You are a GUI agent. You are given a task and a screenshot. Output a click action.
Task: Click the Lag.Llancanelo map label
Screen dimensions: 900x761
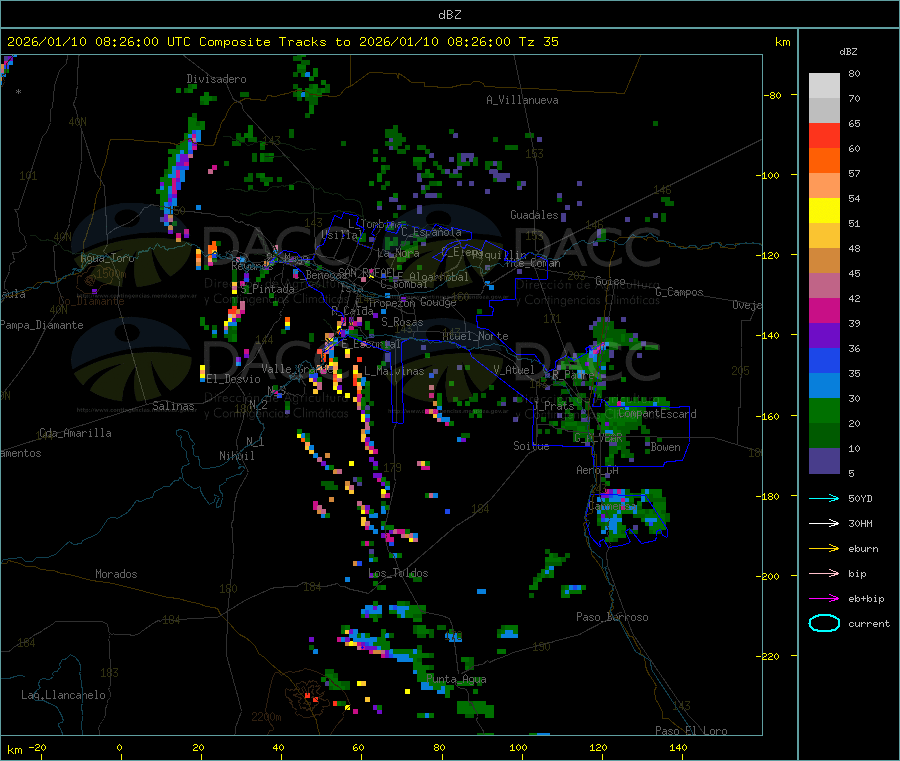click(63, 695)
